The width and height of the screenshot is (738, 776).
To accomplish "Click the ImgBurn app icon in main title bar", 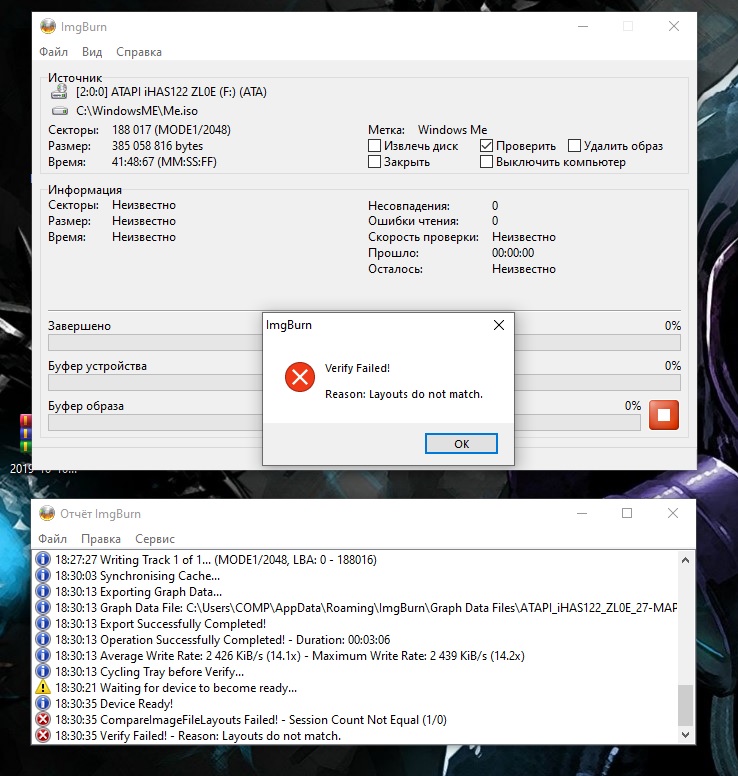I will [48, 26].
